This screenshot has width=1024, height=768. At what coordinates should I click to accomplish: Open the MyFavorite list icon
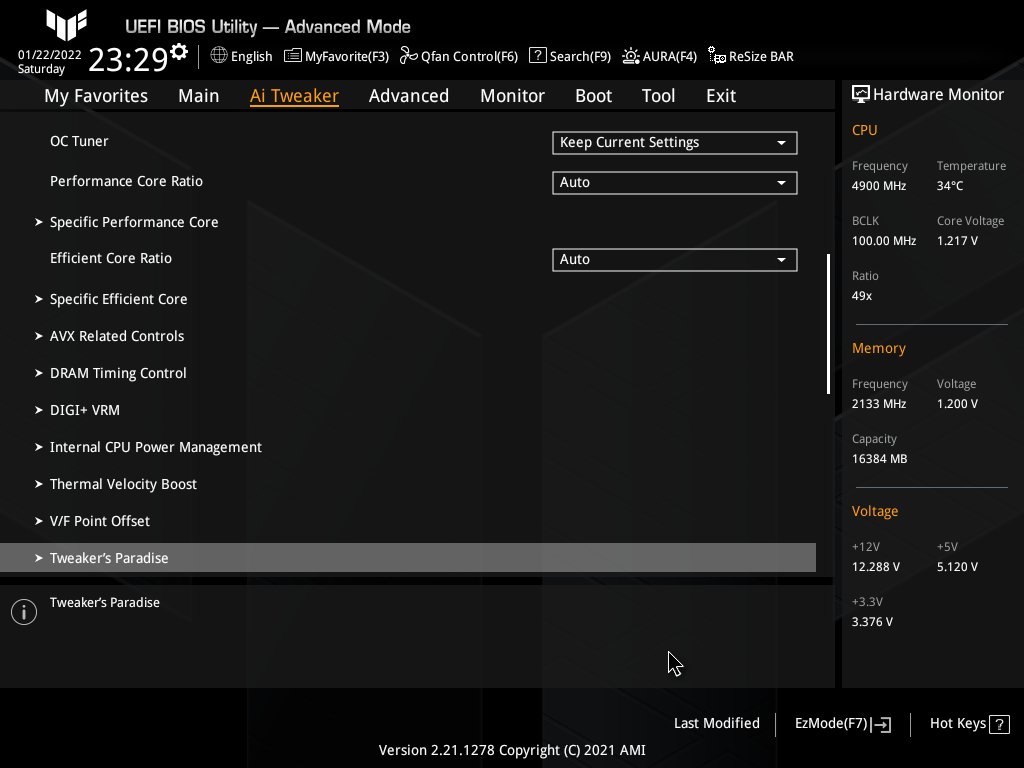coord(293,56)
